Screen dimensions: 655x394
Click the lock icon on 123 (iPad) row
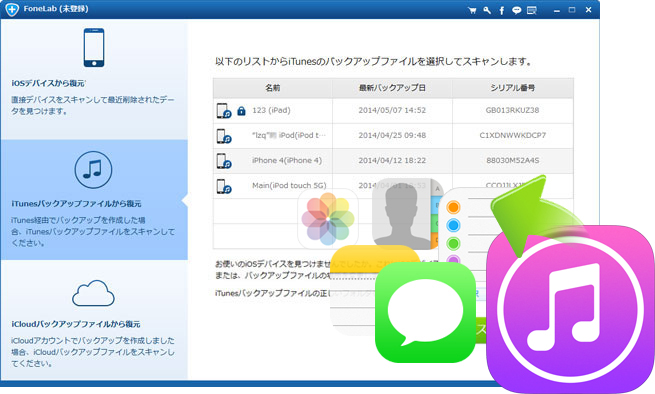pos(241,111)
